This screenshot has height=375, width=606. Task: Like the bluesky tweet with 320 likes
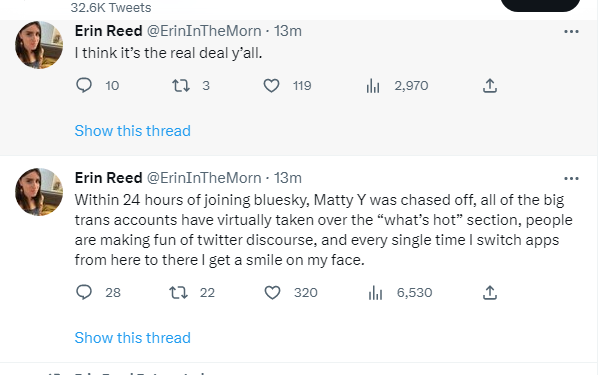click(x=272, y=292)
